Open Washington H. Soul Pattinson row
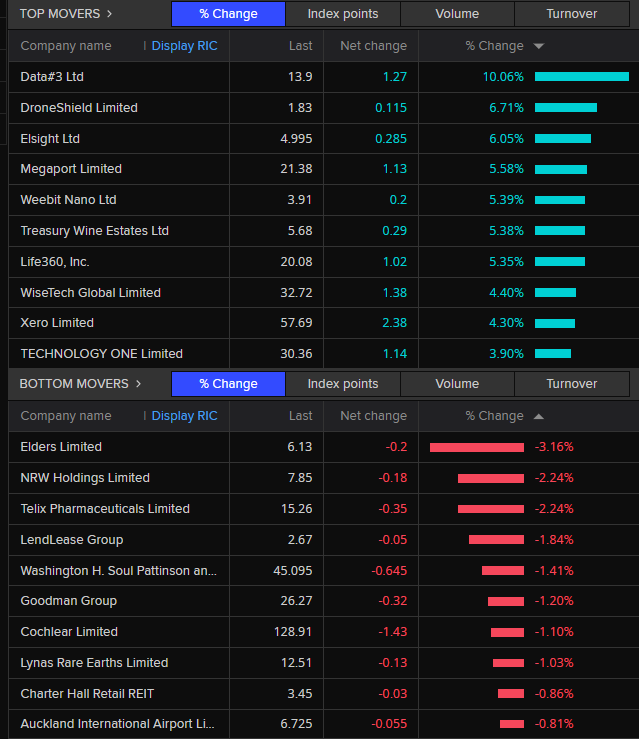The width and height of the screenshot is (639, 739). click(x=323, y=570)
